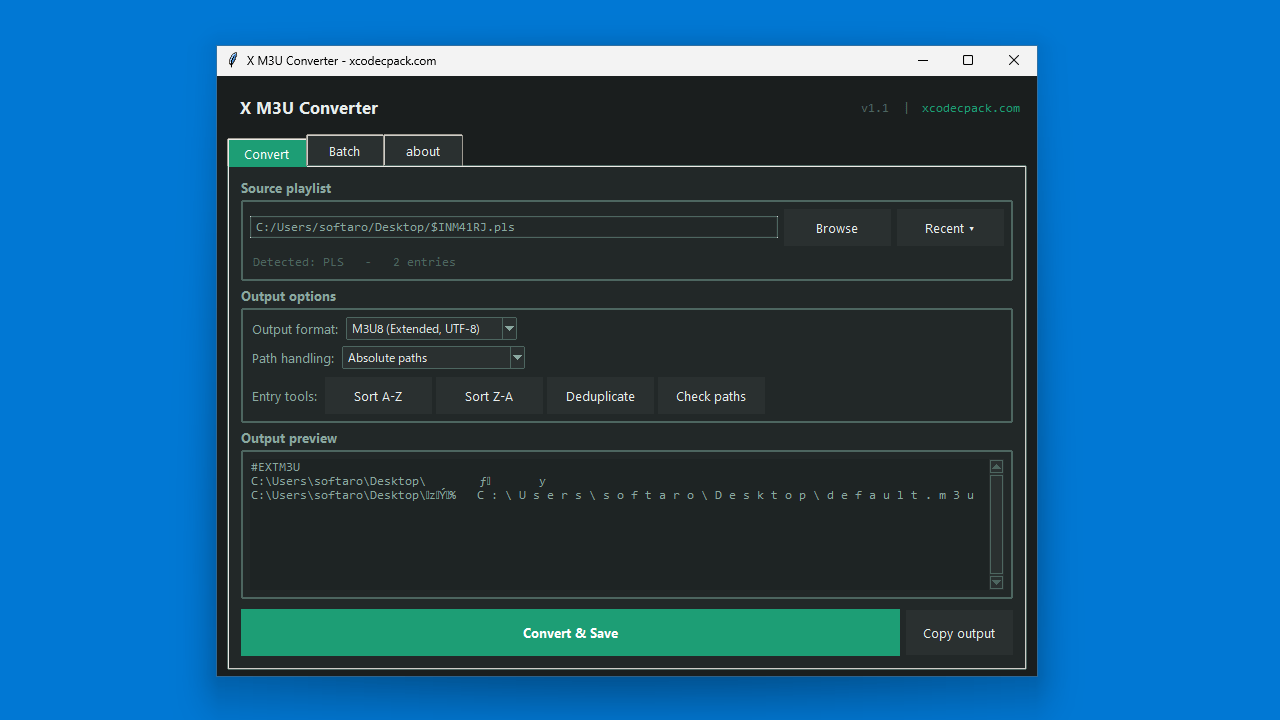The image size is (1280, 720).
Task: Click the #EXTM3U line in output preview
Action: click(x=276, y=467)
